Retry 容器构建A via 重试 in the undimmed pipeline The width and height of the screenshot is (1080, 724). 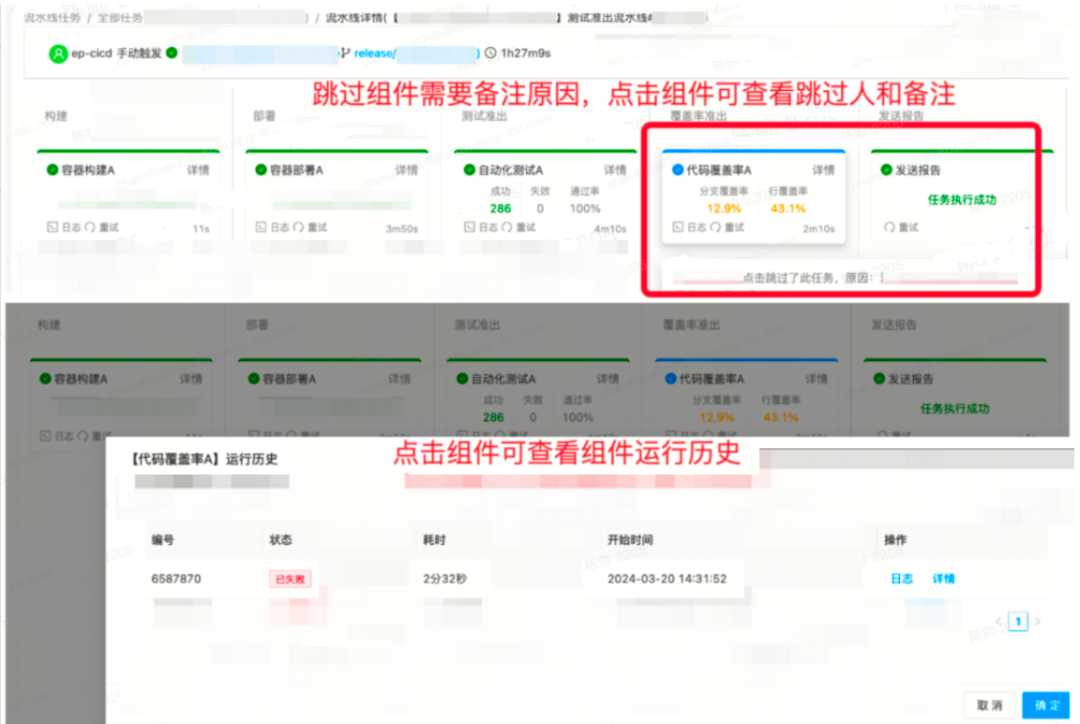[x=102, y=227]
